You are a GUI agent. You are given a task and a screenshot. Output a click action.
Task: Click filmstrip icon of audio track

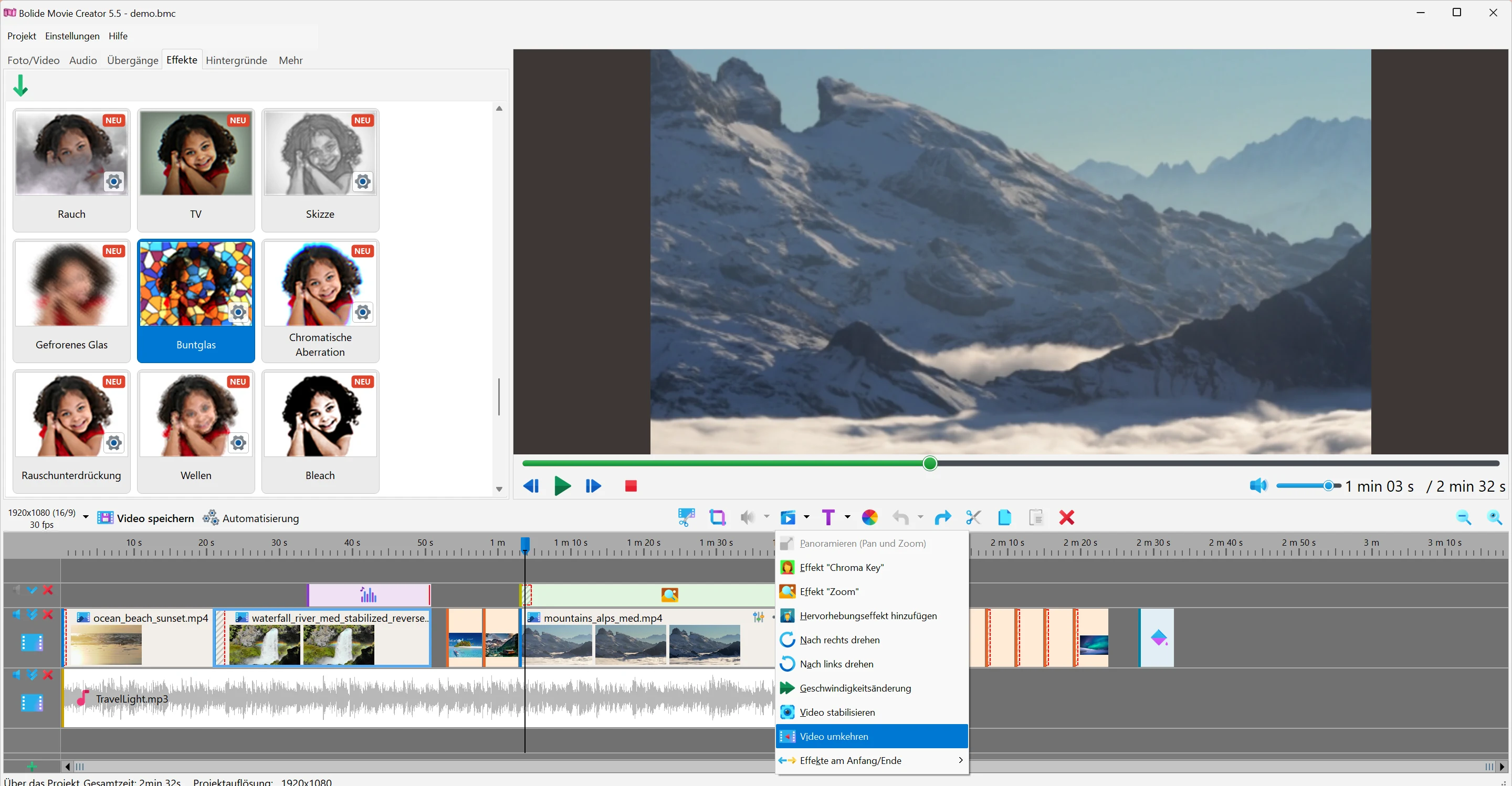pyautogui.click(x=31, y=702)
